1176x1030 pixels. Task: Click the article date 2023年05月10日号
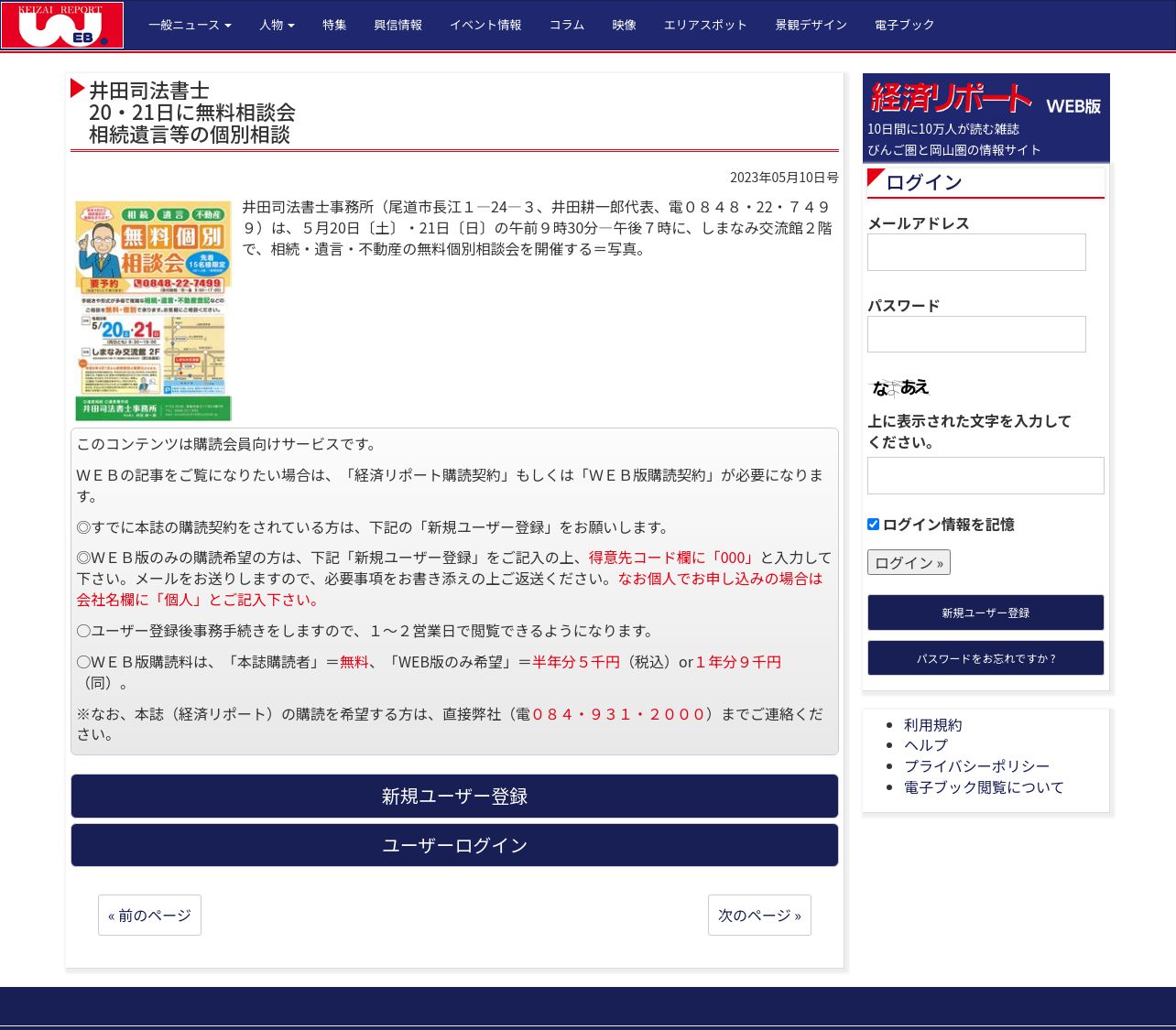point(784,178)
